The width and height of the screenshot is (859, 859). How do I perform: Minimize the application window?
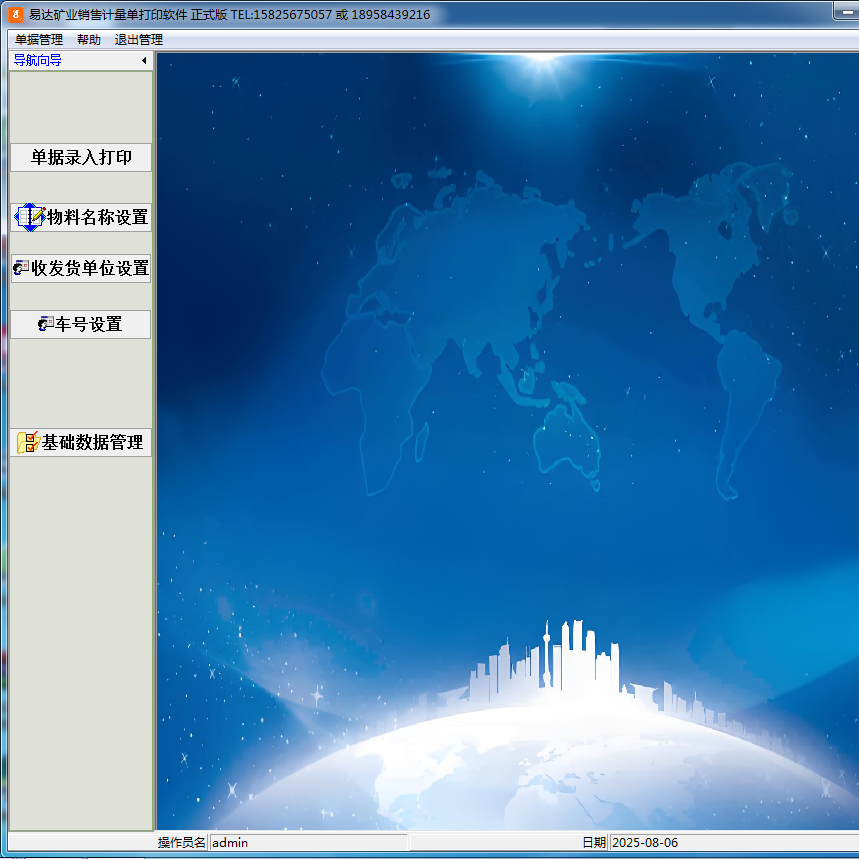pos(847,12)
